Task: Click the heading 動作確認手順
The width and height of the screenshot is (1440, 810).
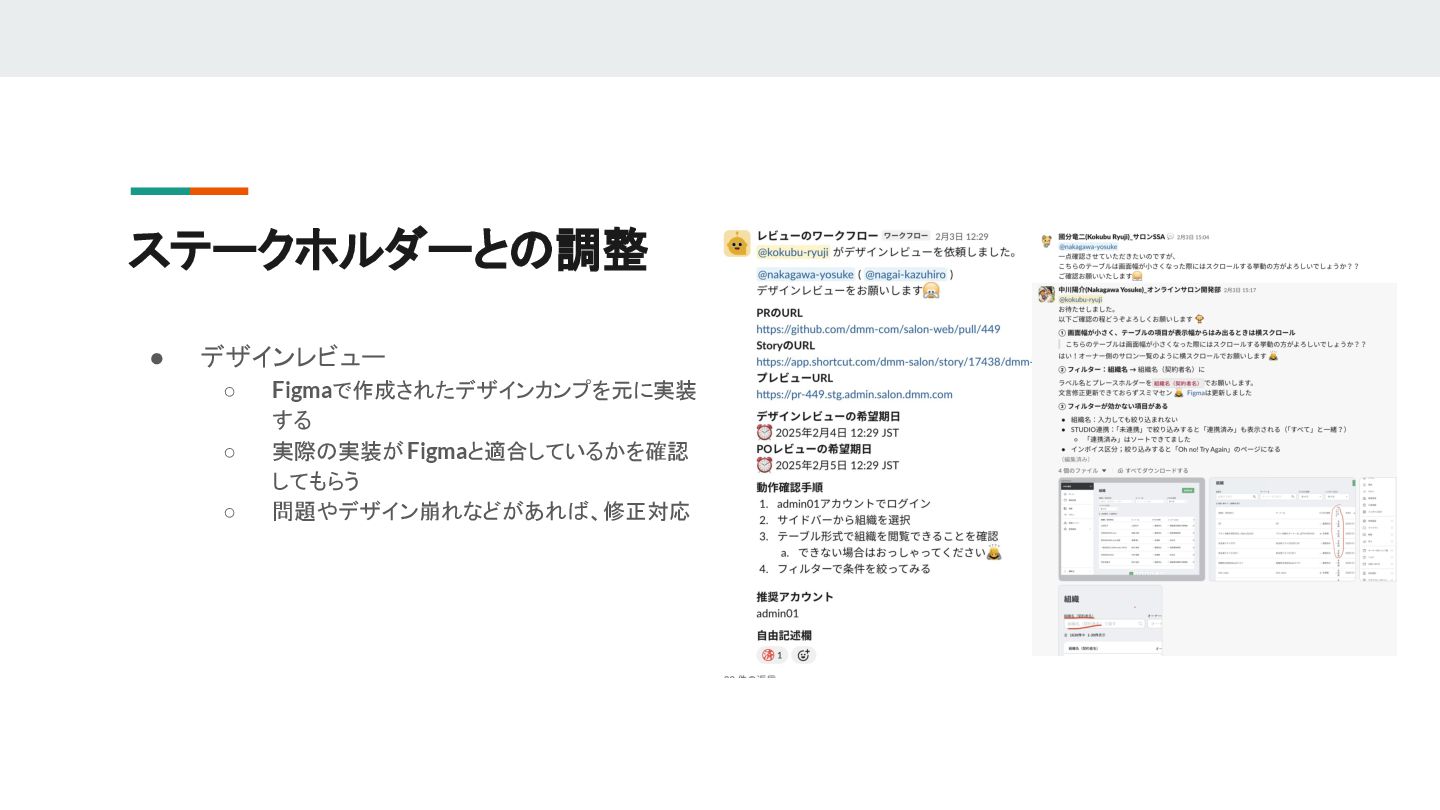Action: [790, 487]
